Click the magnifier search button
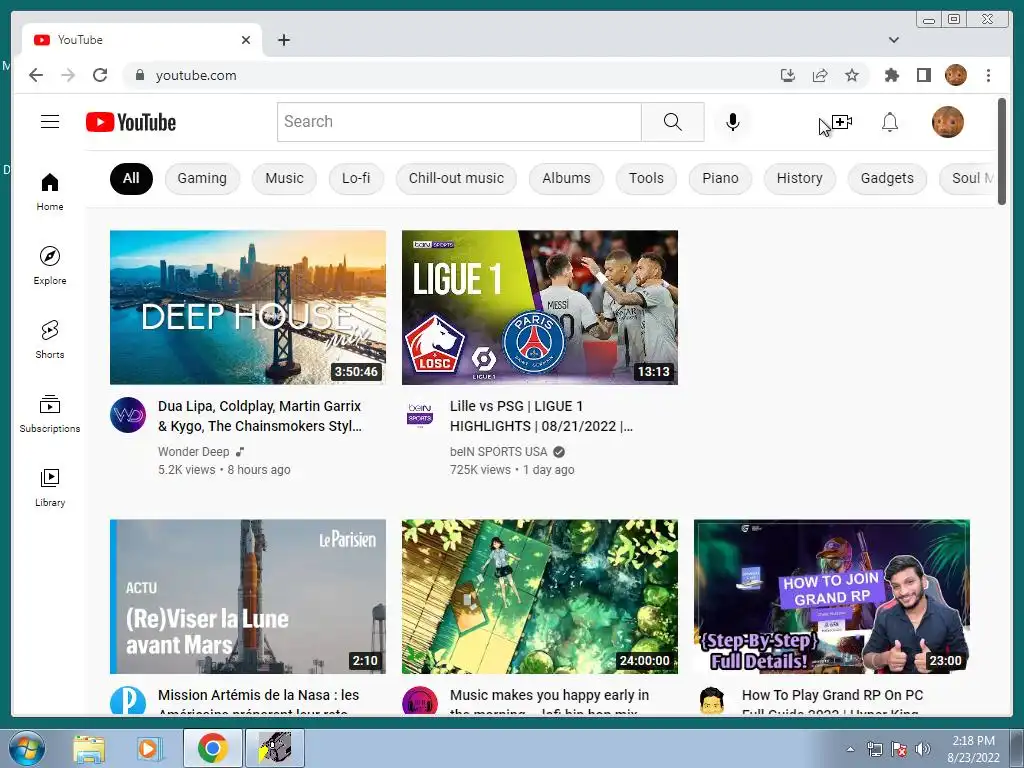Viewport: 1024px width, 768px height. click(x=673, y=121)
